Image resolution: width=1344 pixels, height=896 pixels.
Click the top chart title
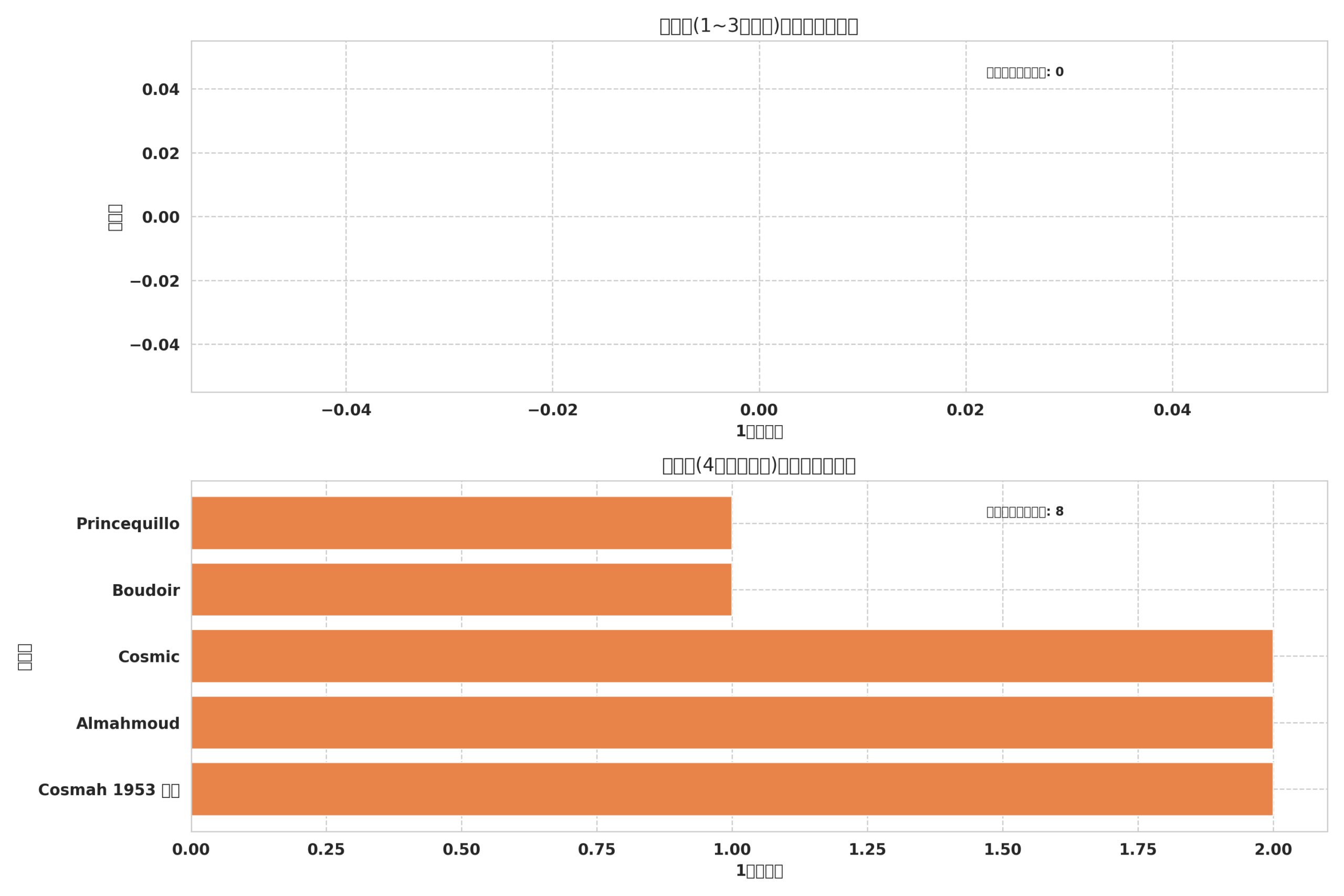758,26
